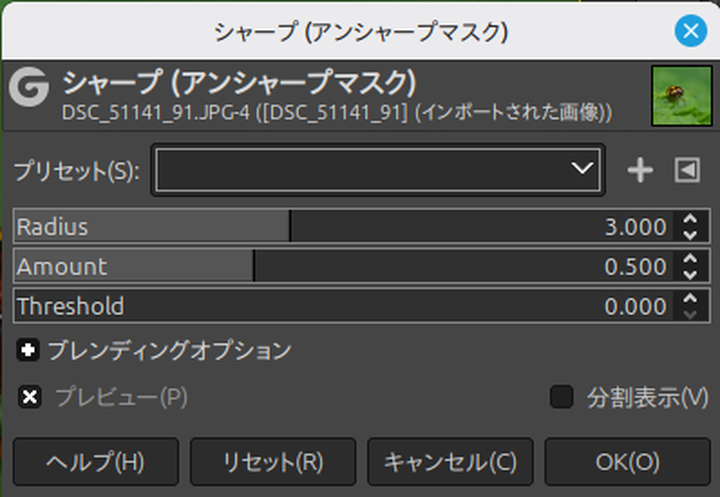Decrease Amount value with down arrow

(x=689, y=274)
